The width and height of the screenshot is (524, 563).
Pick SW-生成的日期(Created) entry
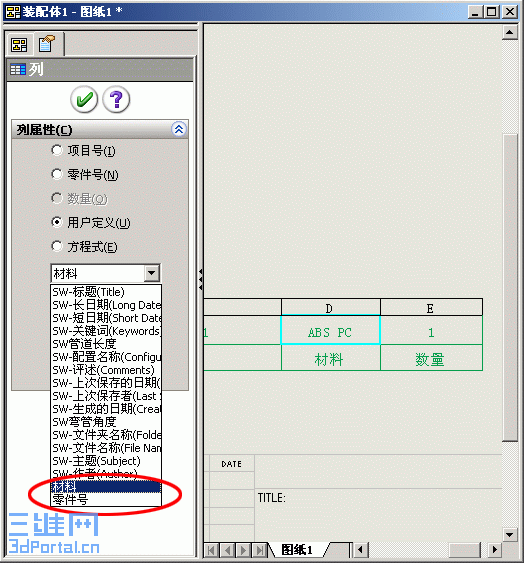coord(106,409)
